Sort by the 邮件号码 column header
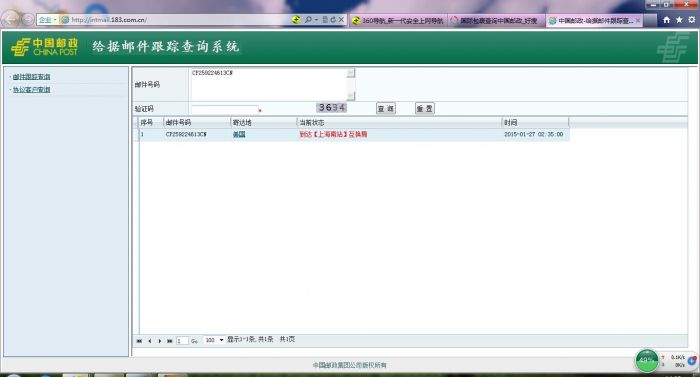700x377 pixels. [x=197, y=122]
